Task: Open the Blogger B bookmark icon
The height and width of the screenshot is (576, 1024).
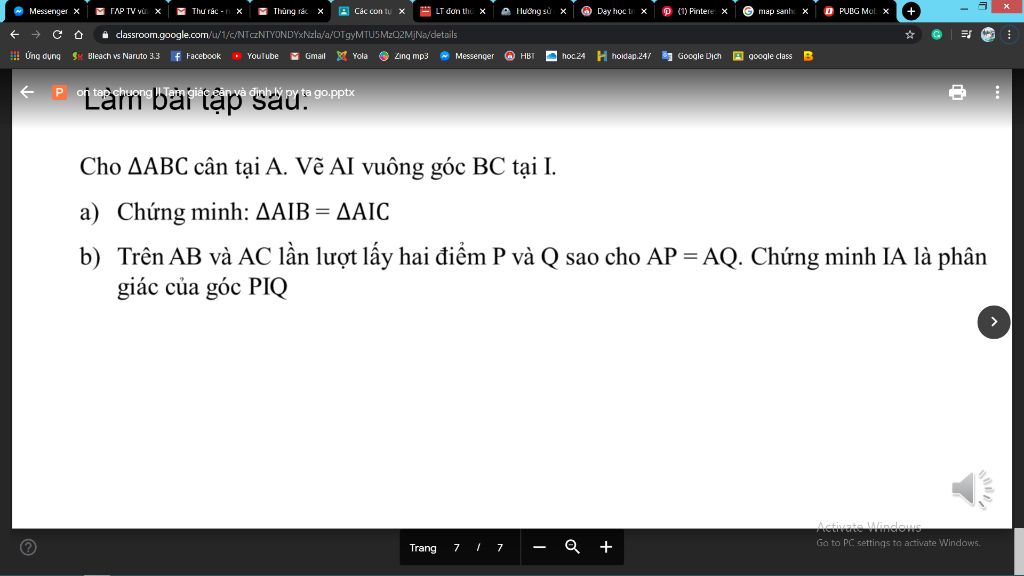Action: 808,56
